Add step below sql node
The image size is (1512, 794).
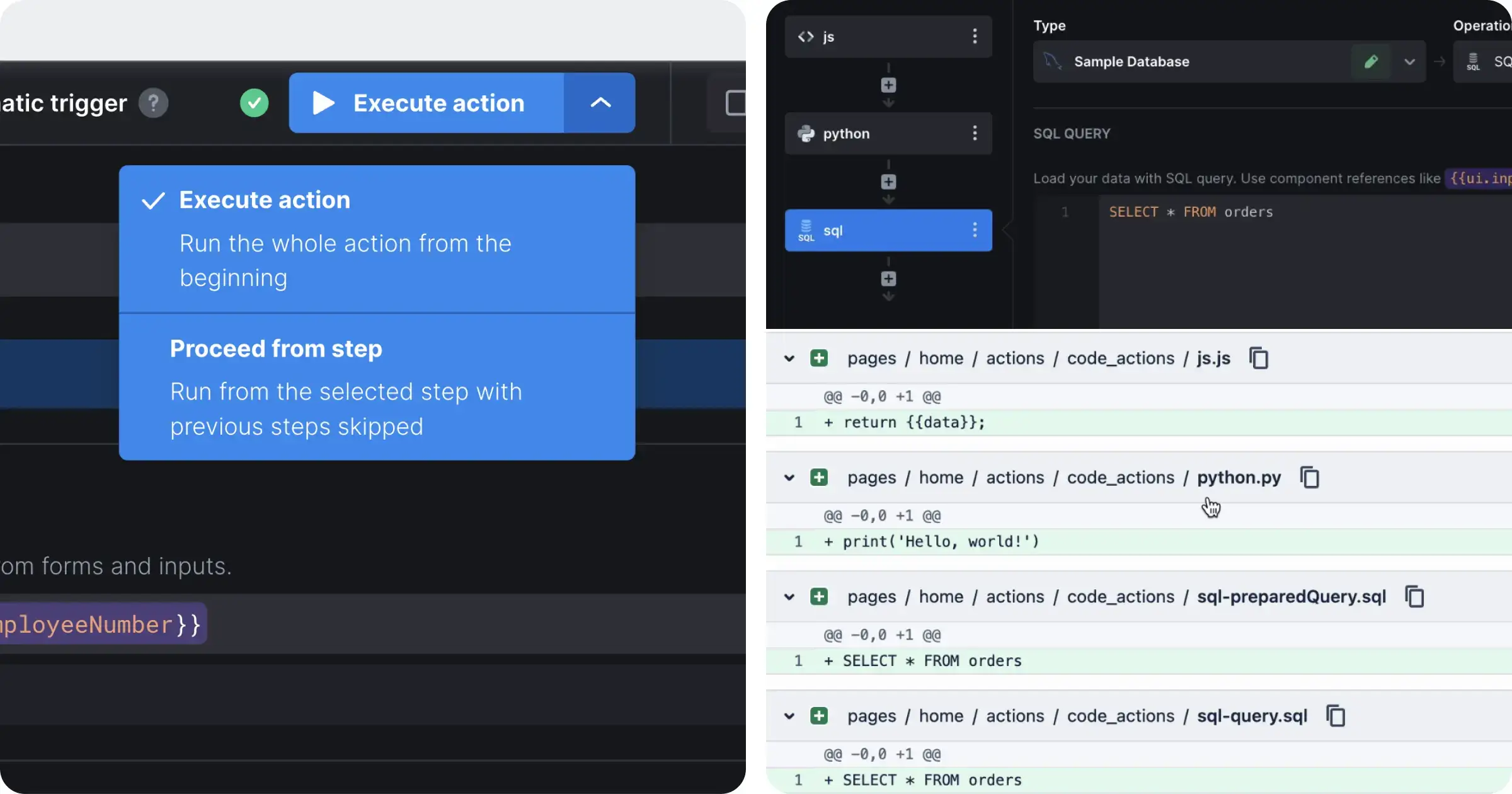pos(888,279)
